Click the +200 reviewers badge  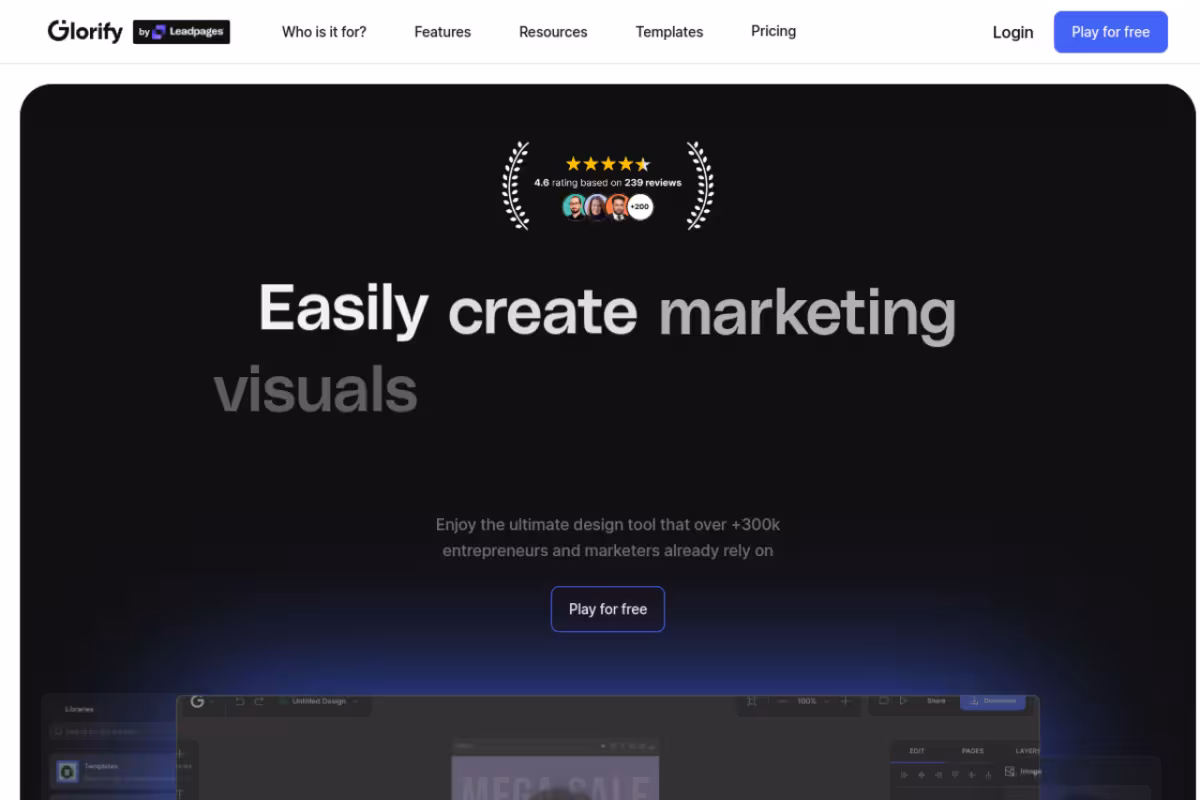(x=640, y=207)
